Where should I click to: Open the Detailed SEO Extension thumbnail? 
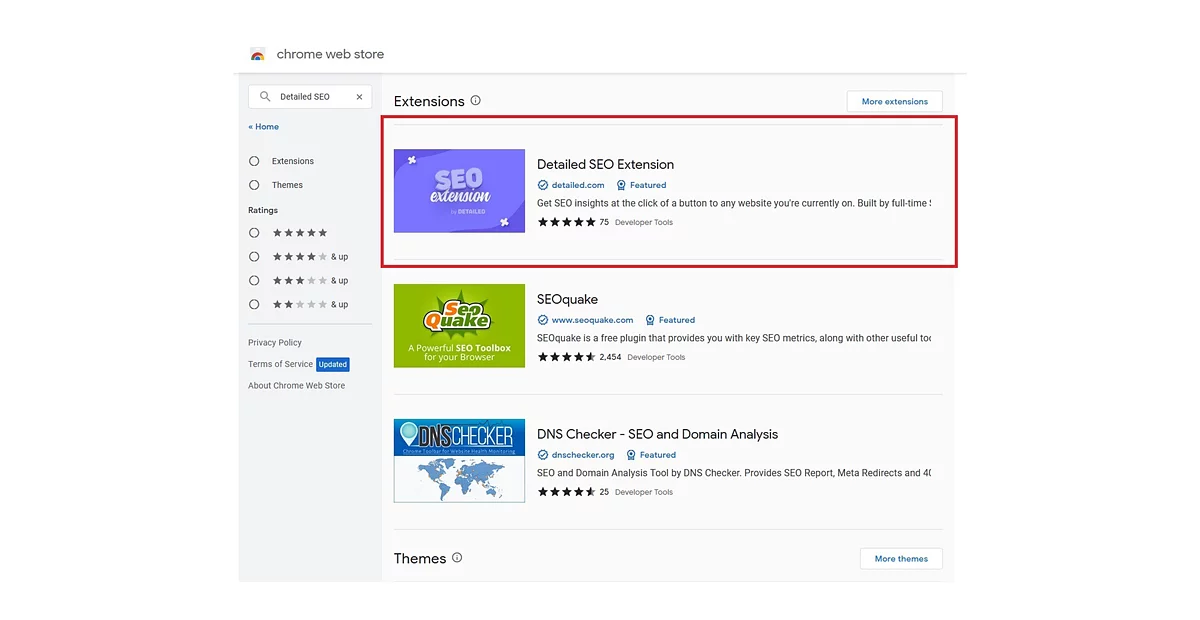459,191
